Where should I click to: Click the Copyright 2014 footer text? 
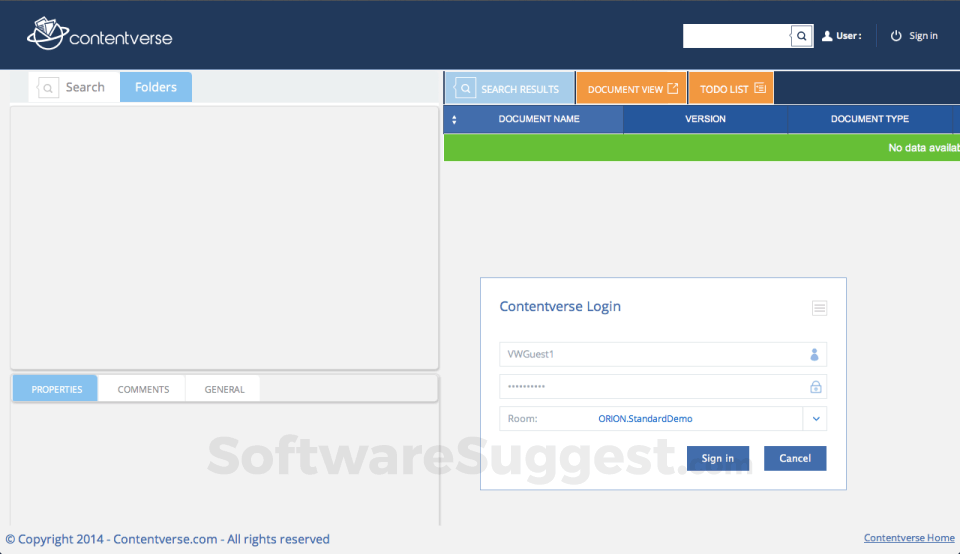click(168, 539)
